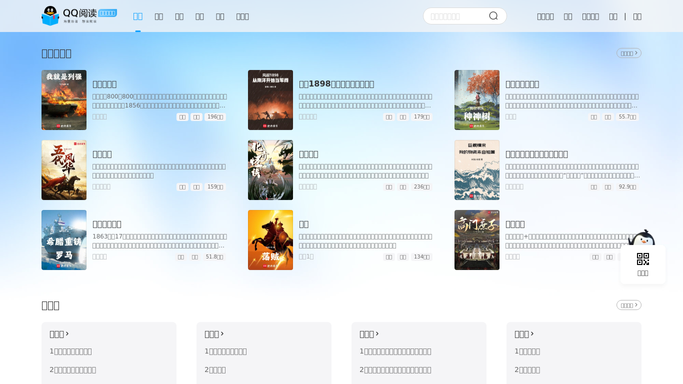Image resolution: width=683 pixels, height=384 pixels.
Task: Open the last, widest top navigation tab
Action: click(x=242, y=17)
